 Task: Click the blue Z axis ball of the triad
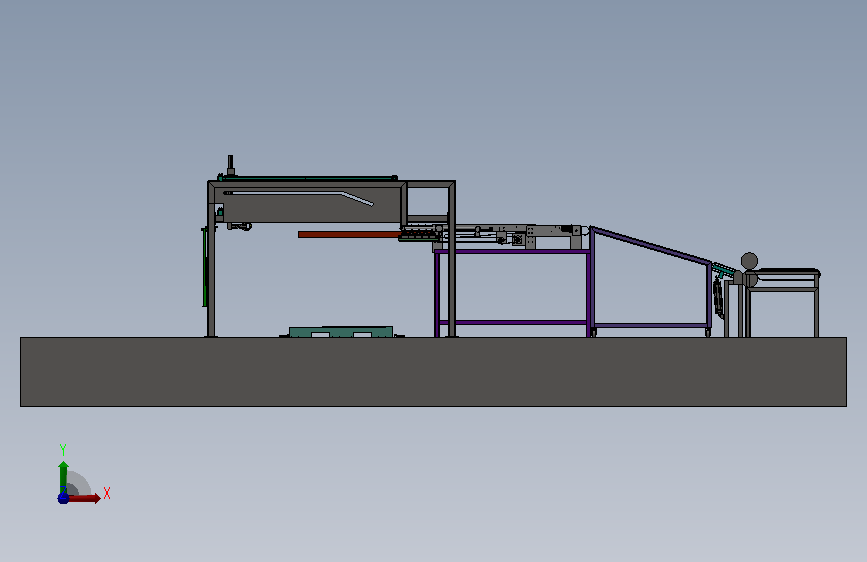[x=63, y=498]
